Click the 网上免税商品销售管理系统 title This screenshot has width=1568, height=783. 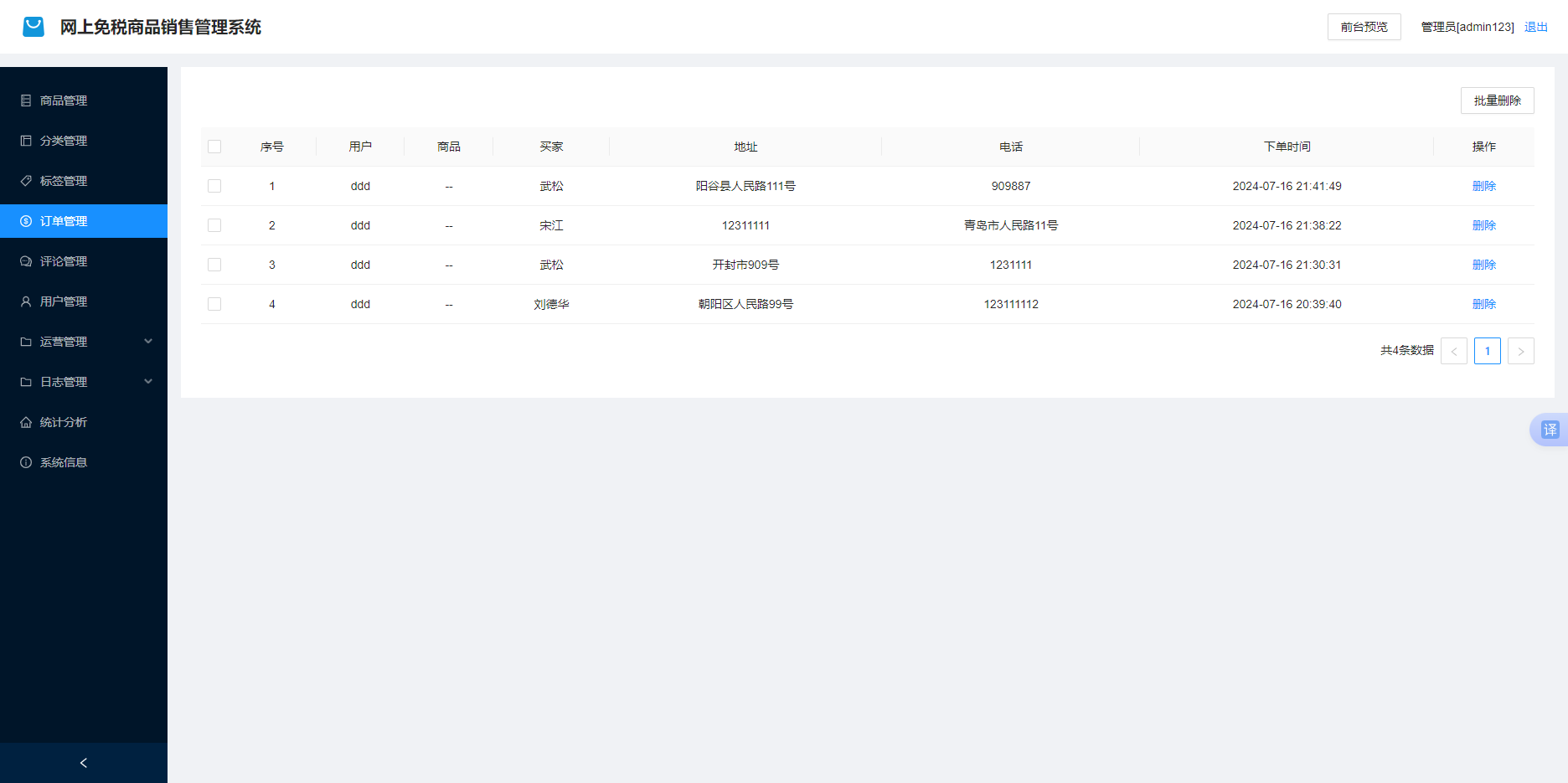pyautogui.click(x=161, y=27)
